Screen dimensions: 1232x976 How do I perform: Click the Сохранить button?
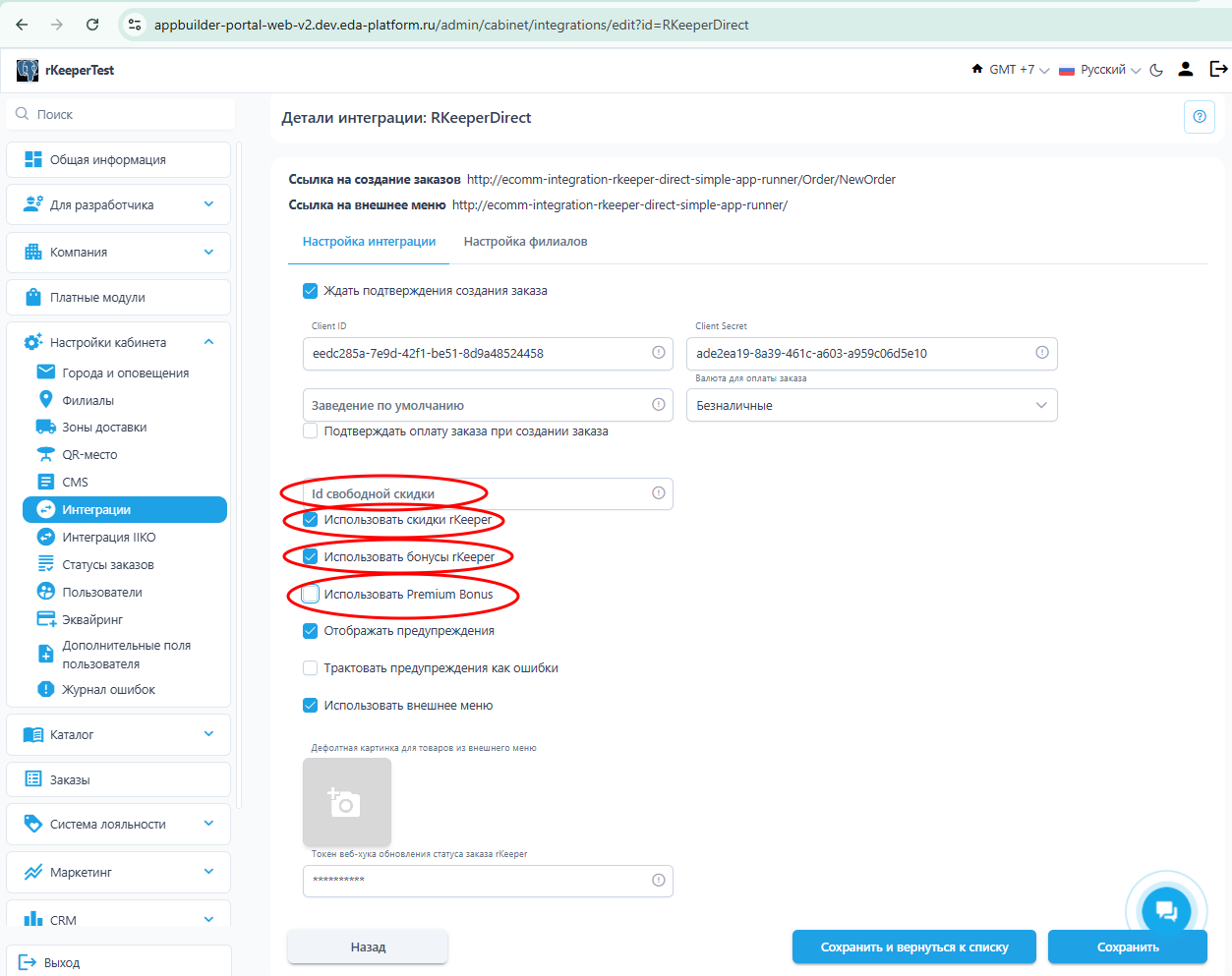tap(1127, 947)
